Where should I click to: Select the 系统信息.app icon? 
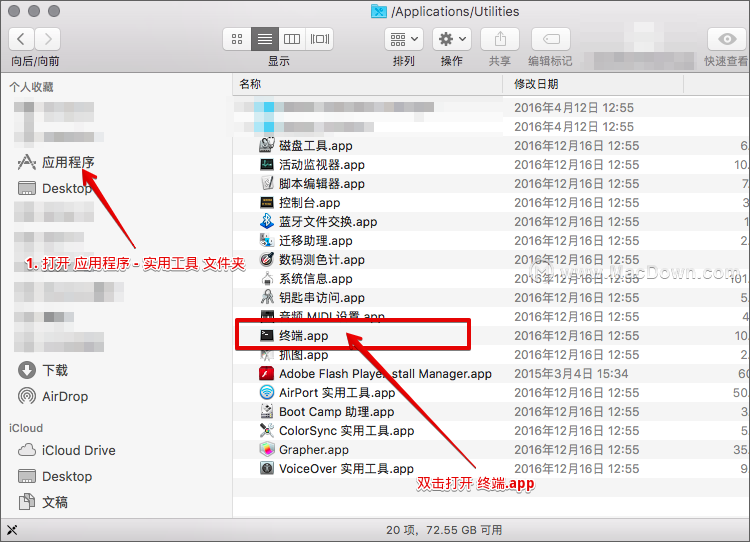pyautogui.click(x=267, y=278)
